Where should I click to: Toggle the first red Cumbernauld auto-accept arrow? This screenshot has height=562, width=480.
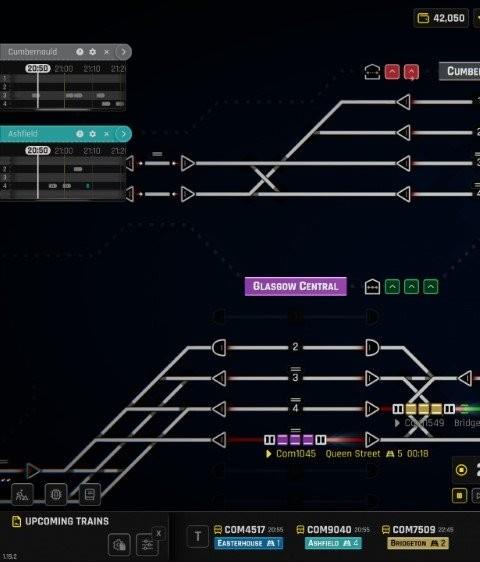(392, 72)
